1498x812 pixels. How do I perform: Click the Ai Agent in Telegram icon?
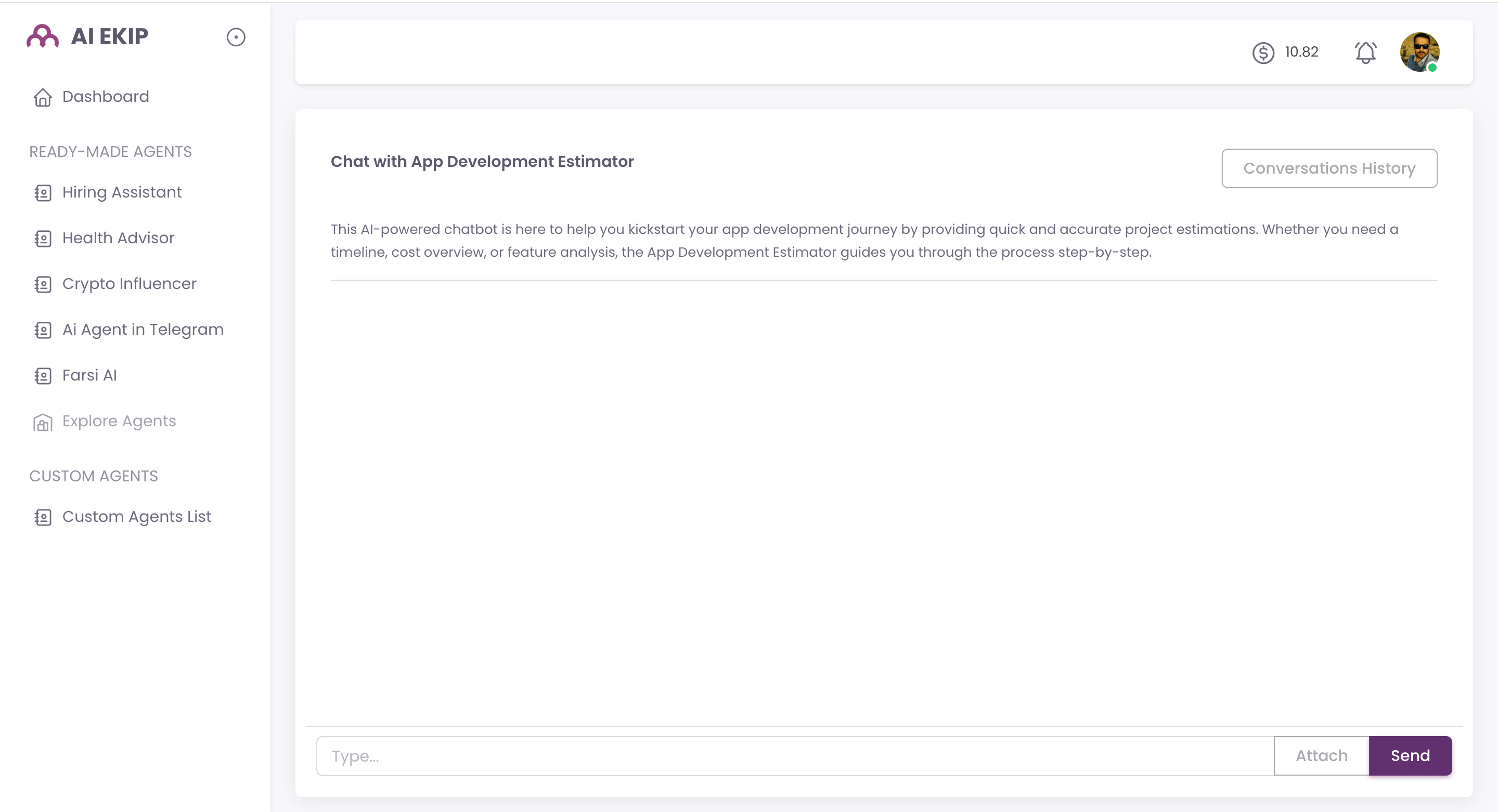click(x=43, y=330)
